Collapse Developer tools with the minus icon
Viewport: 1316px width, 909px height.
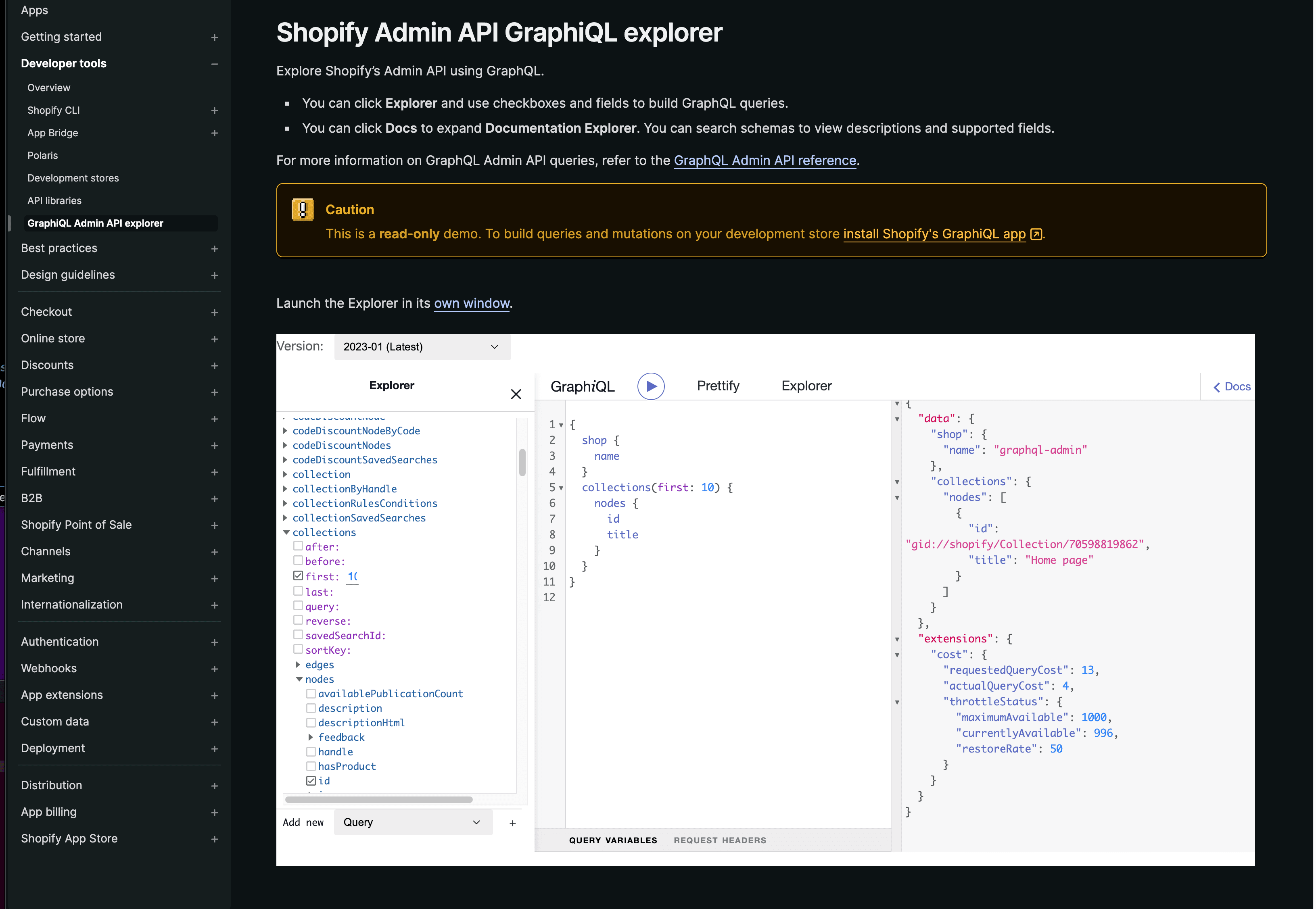click(214, 63)
